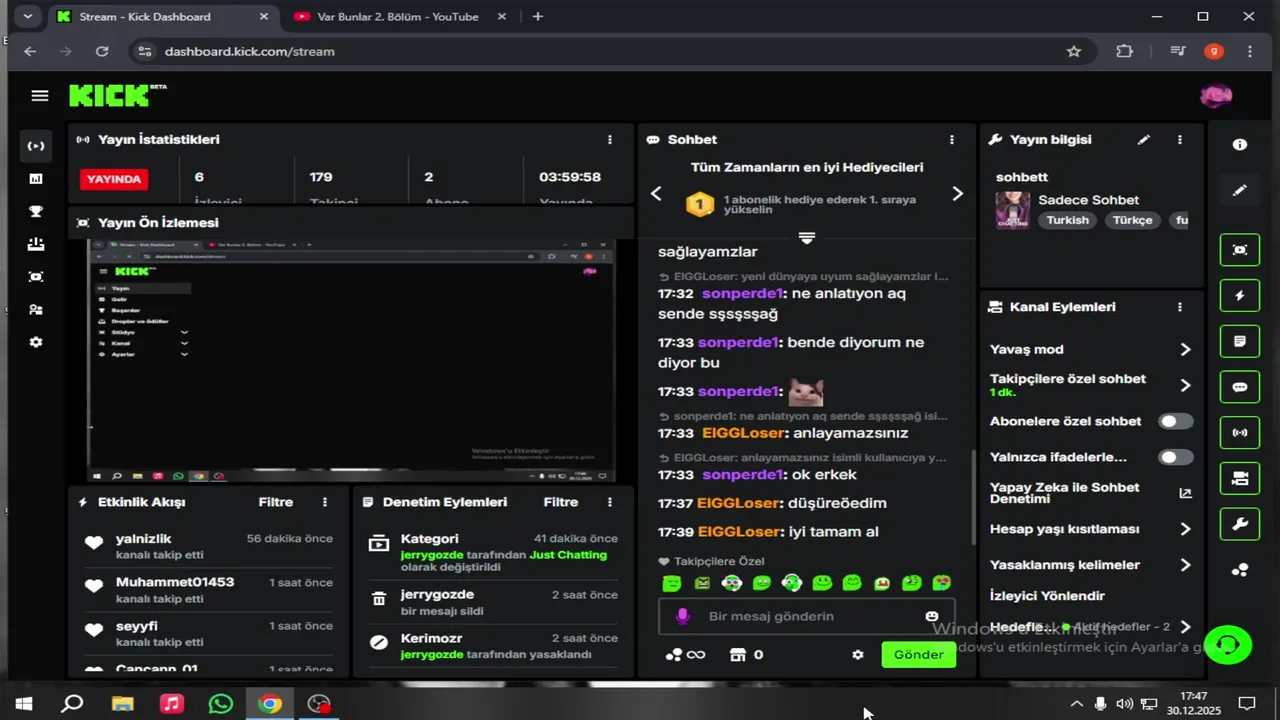Open the chat settings gear next to Gönder
Image resolution: width=1280 pixels, height=720 pixels.
pos(857,655)
